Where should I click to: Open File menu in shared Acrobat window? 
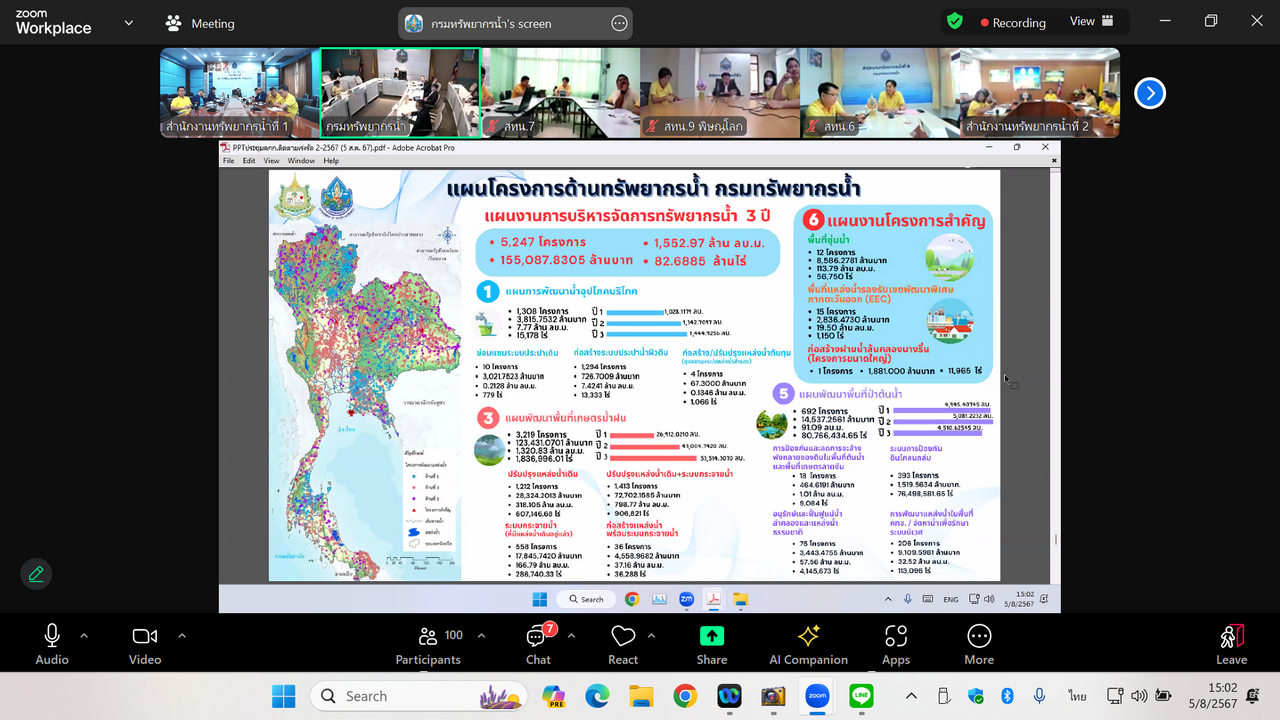pyautogui.click(x=228, y=161)
